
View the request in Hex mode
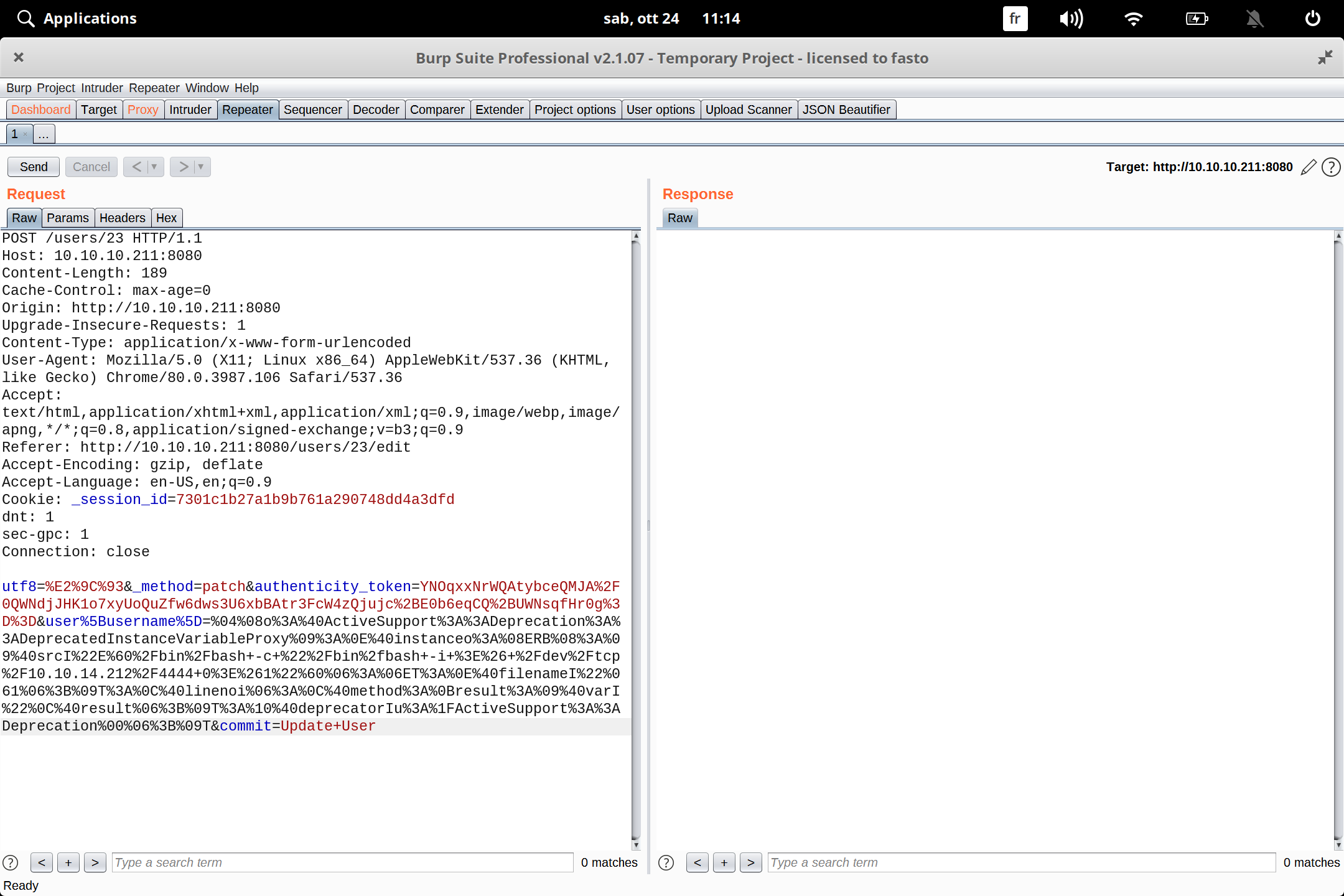(x=166, y=217)
